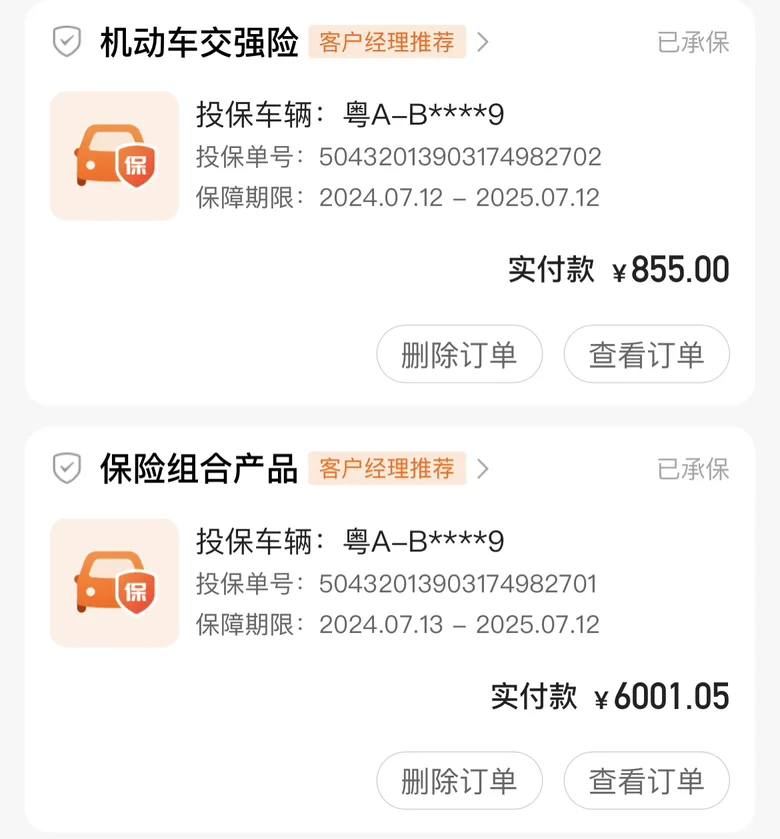Expand the chevron next to 机动车交强险 tag
Viewport: 780px width, 839px height.
coord(483,42)
